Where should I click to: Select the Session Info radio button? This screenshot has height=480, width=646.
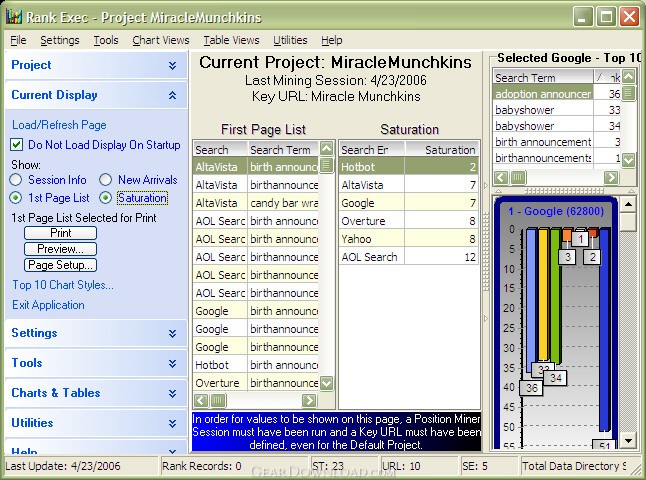pos(16,180)
